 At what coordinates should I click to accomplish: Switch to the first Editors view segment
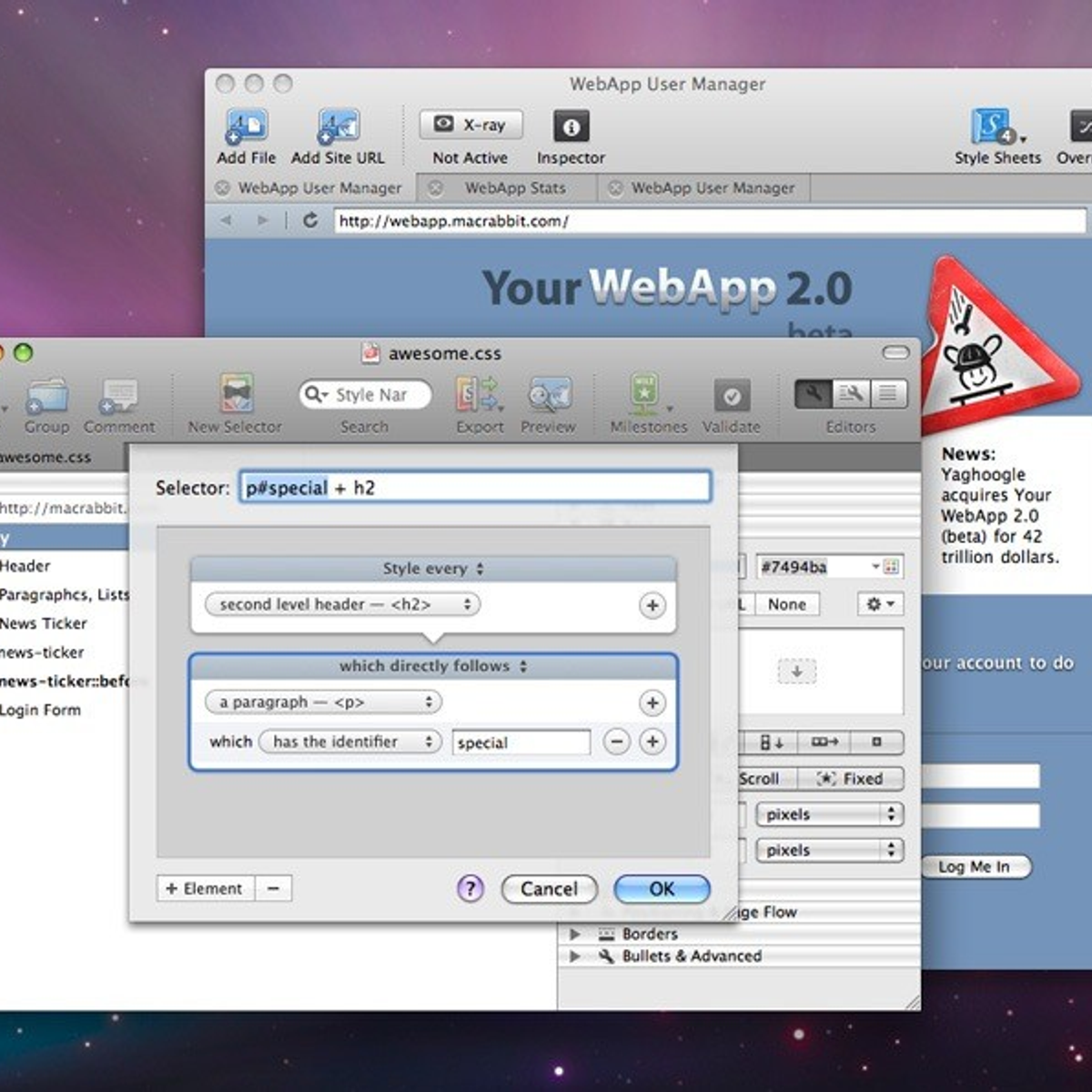813,393
